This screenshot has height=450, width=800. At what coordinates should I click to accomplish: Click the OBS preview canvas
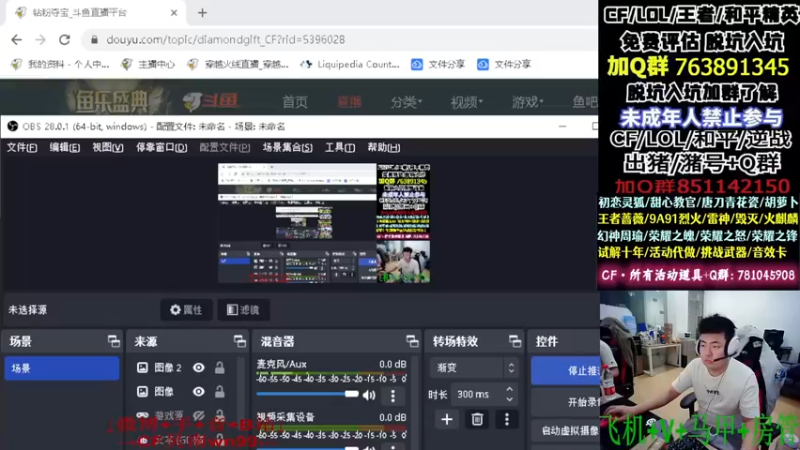point(324,223)
